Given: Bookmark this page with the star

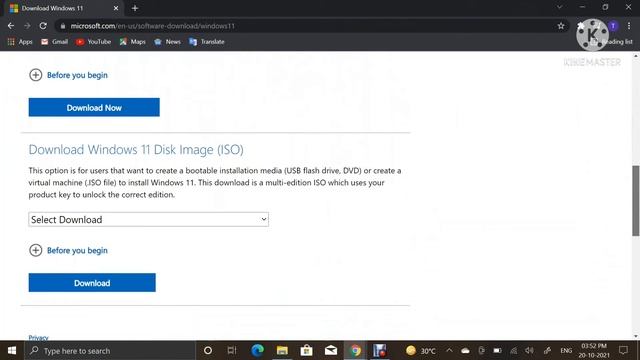Looking at the screenshot, I should pyautogui.click(x=561, y=26).
